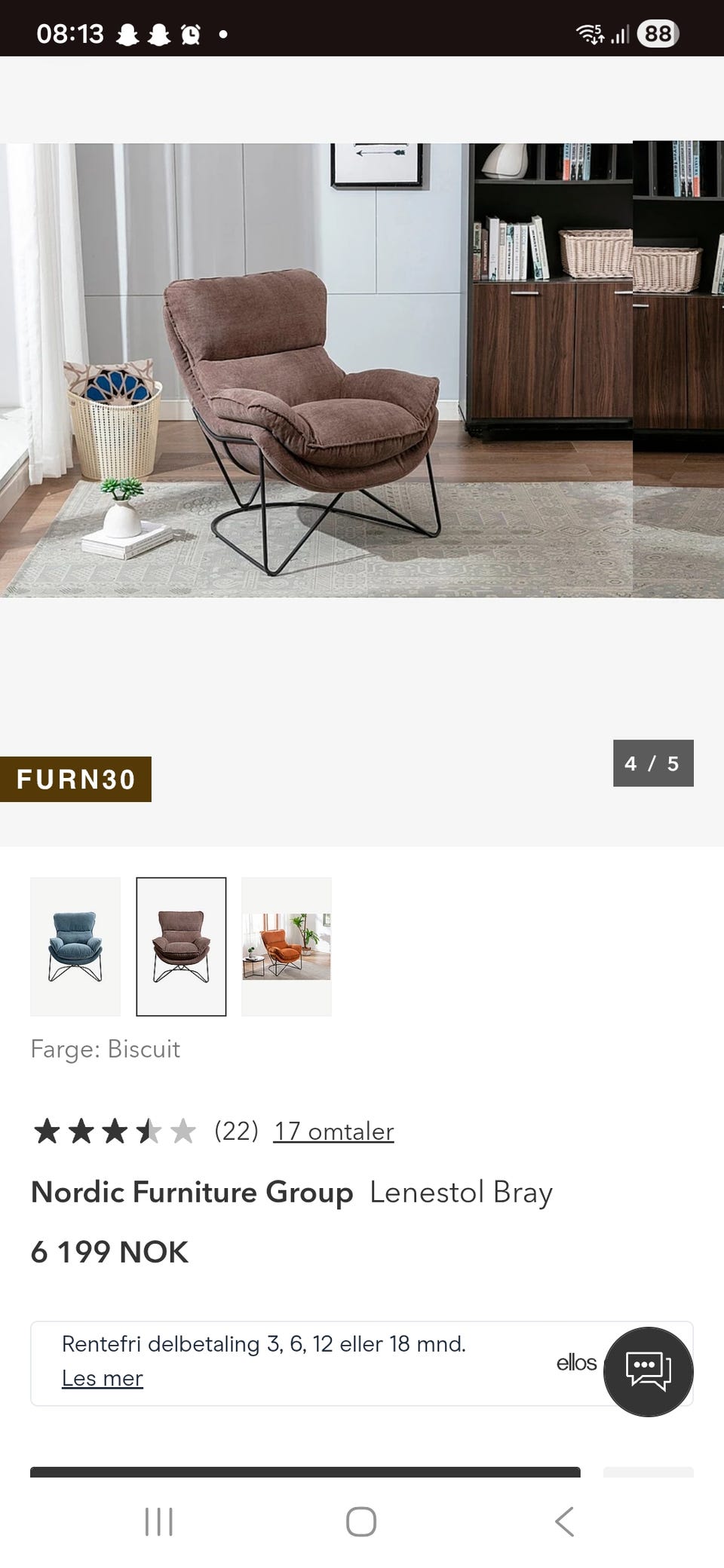The width and height of the screenshot is (724, 1568).
Task: Open the recent apps navigation icon
Action: click(158, 1521)
